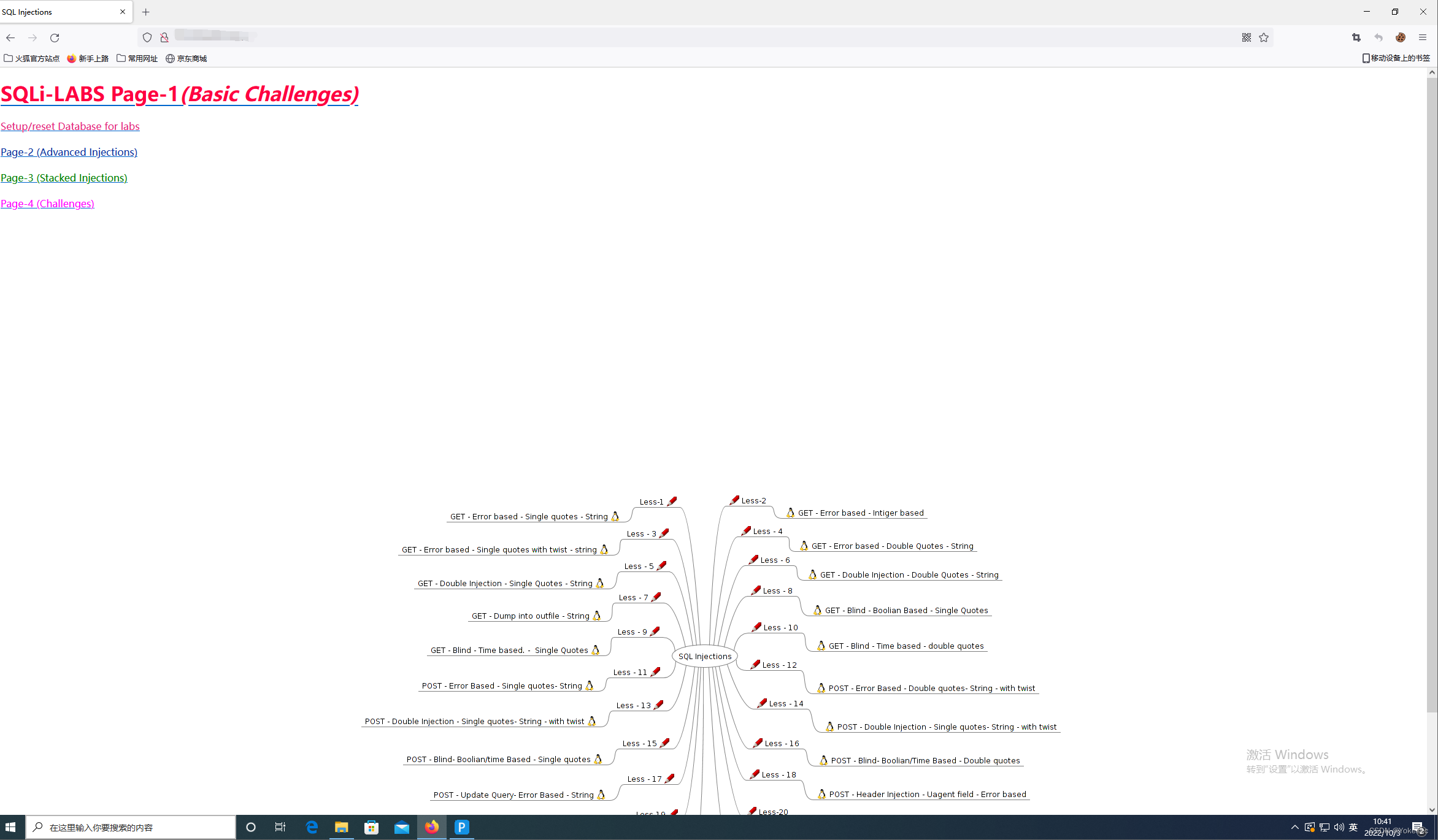Select the Less - 7 lesson label
Screen dimensions: 1438x840
[x=634, y=597]
